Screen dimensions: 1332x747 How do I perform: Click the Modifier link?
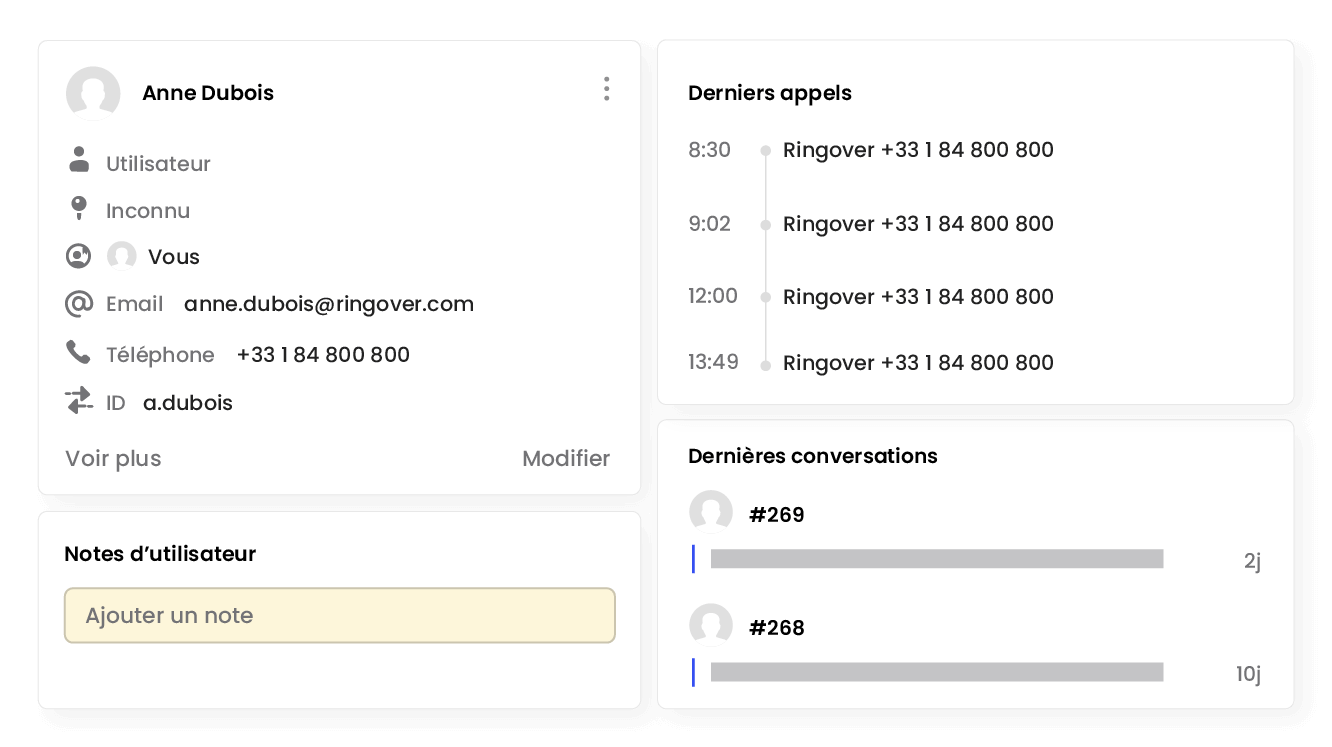pos(566,458)
